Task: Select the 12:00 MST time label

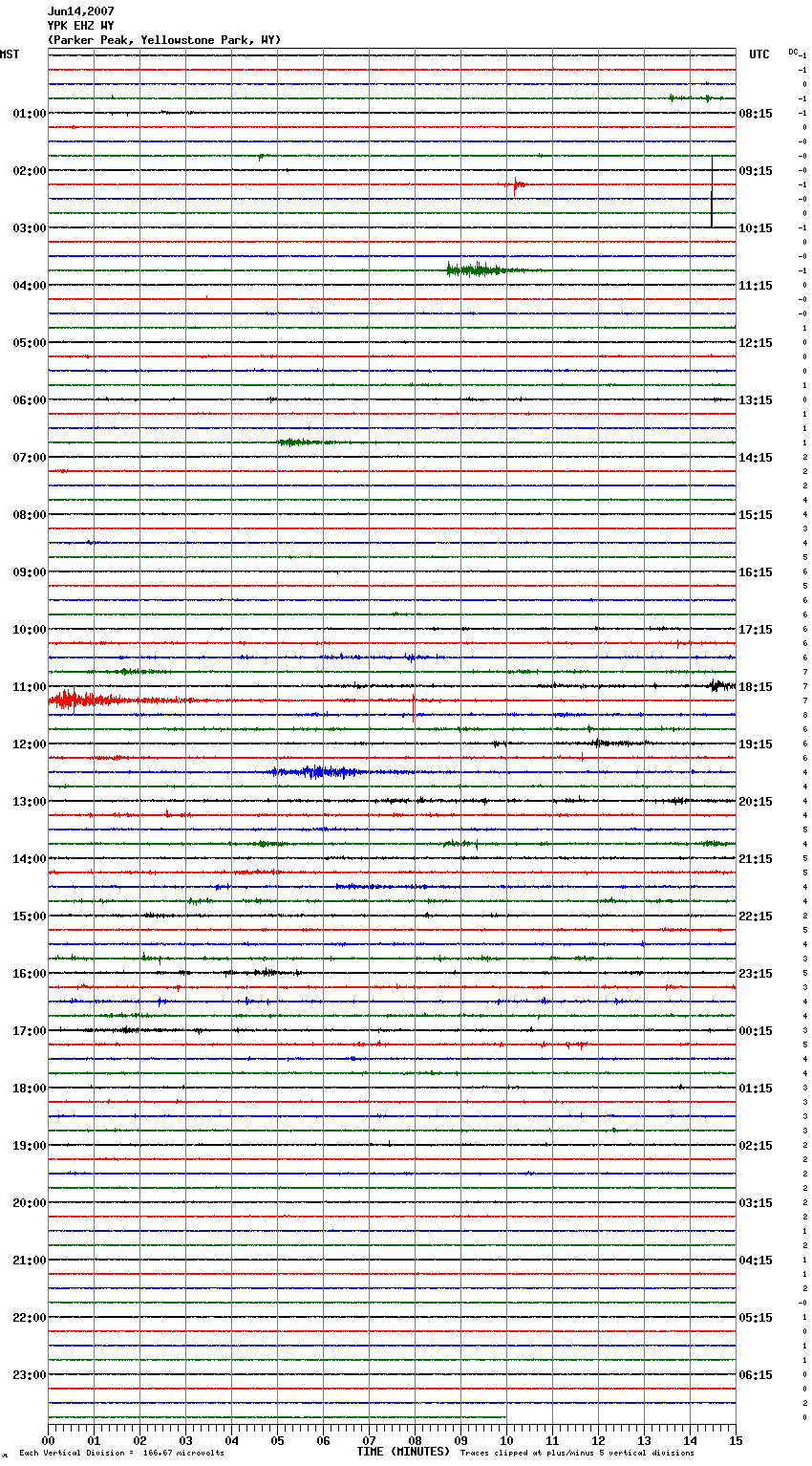Action: click(30, 744)
